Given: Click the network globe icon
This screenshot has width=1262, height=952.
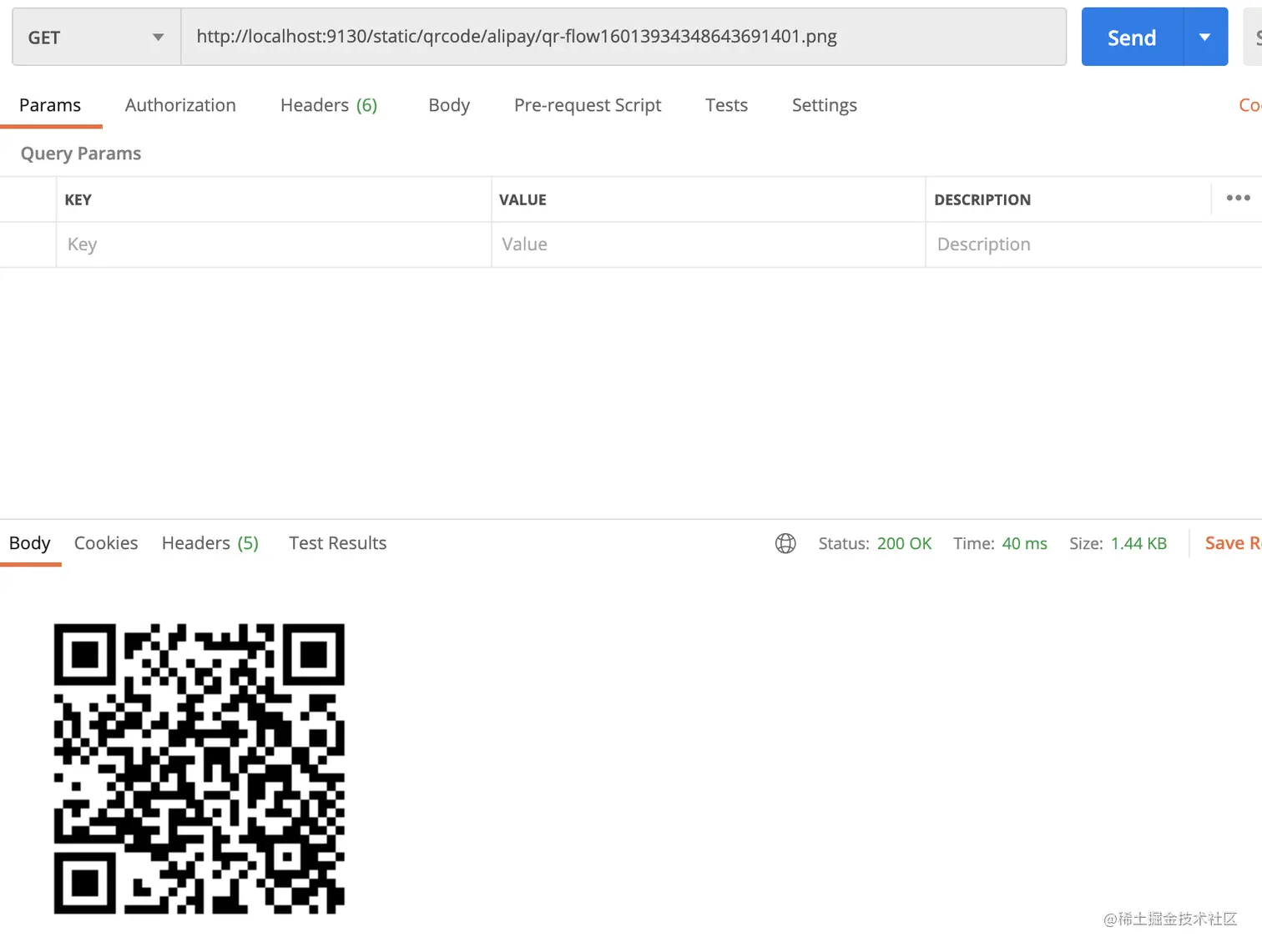Looking at the screenshot, I should click(x=785, y=543).
